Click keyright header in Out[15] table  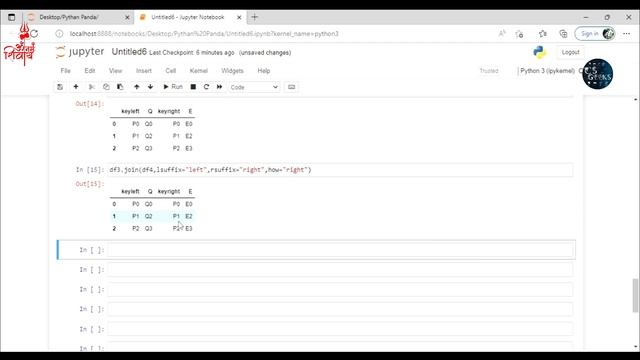169,191
